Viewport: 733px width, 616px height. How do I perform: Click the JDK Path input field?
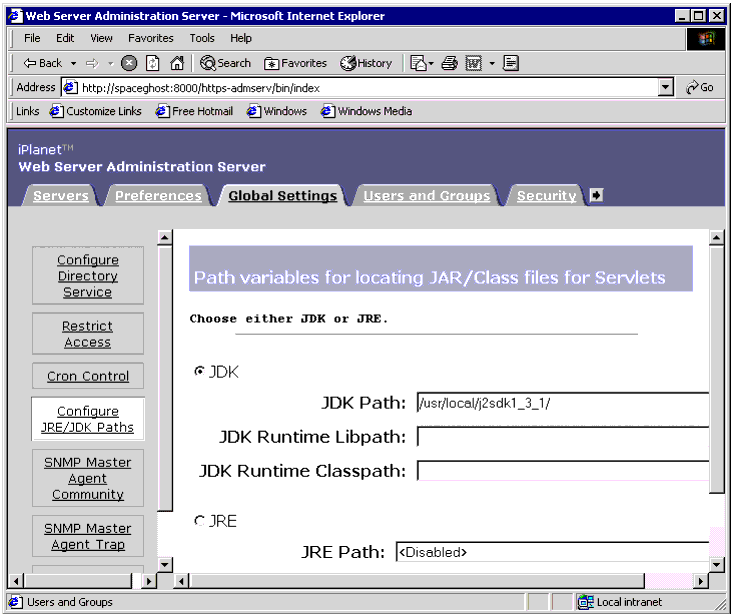tap(563, 402)
